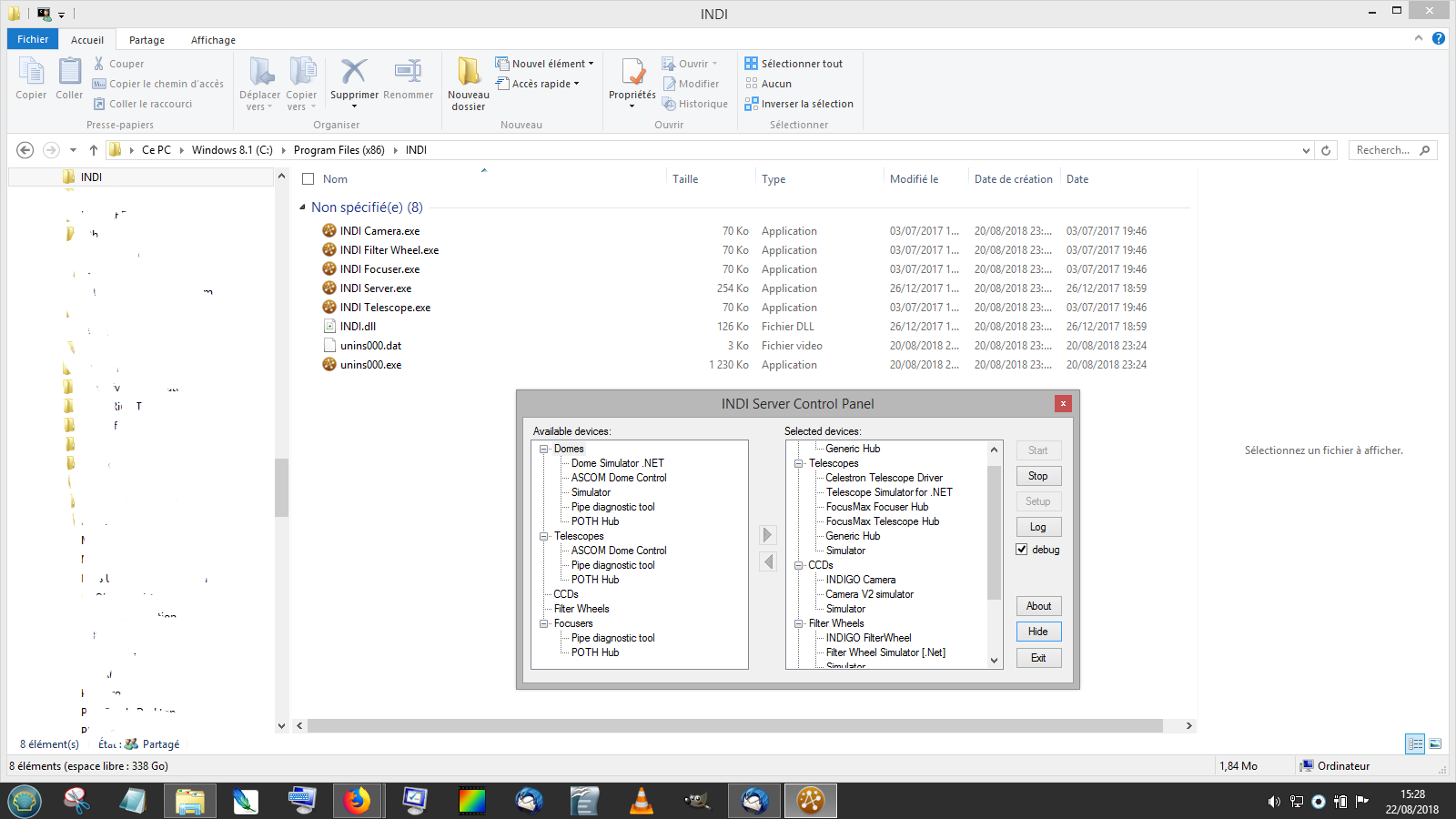The height and width of the screenshot is (819, 1456).
Task: Go up one folder level arrow
Action: point(93,150)
